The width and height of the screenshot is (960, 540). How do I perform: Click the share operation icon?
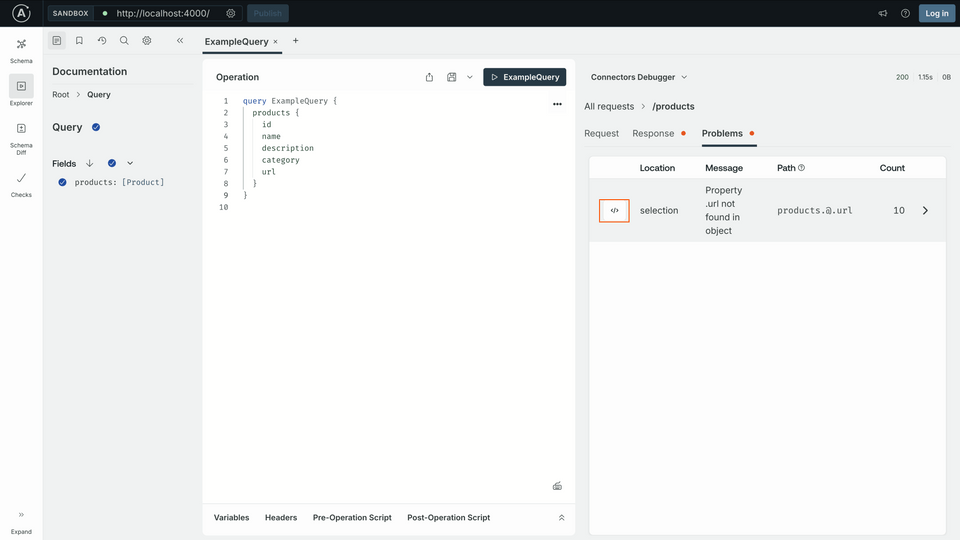point(430,77)
